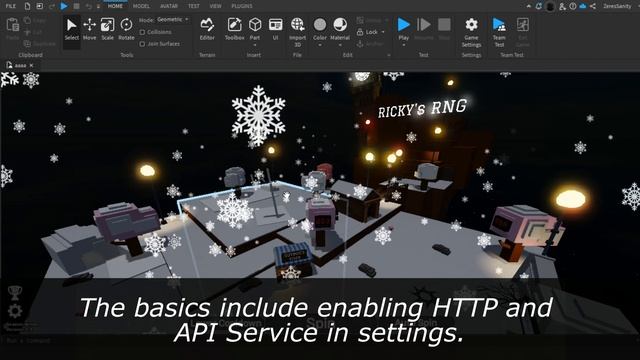Switch to the MODEL ribbon tab

[x=141, y=6]
